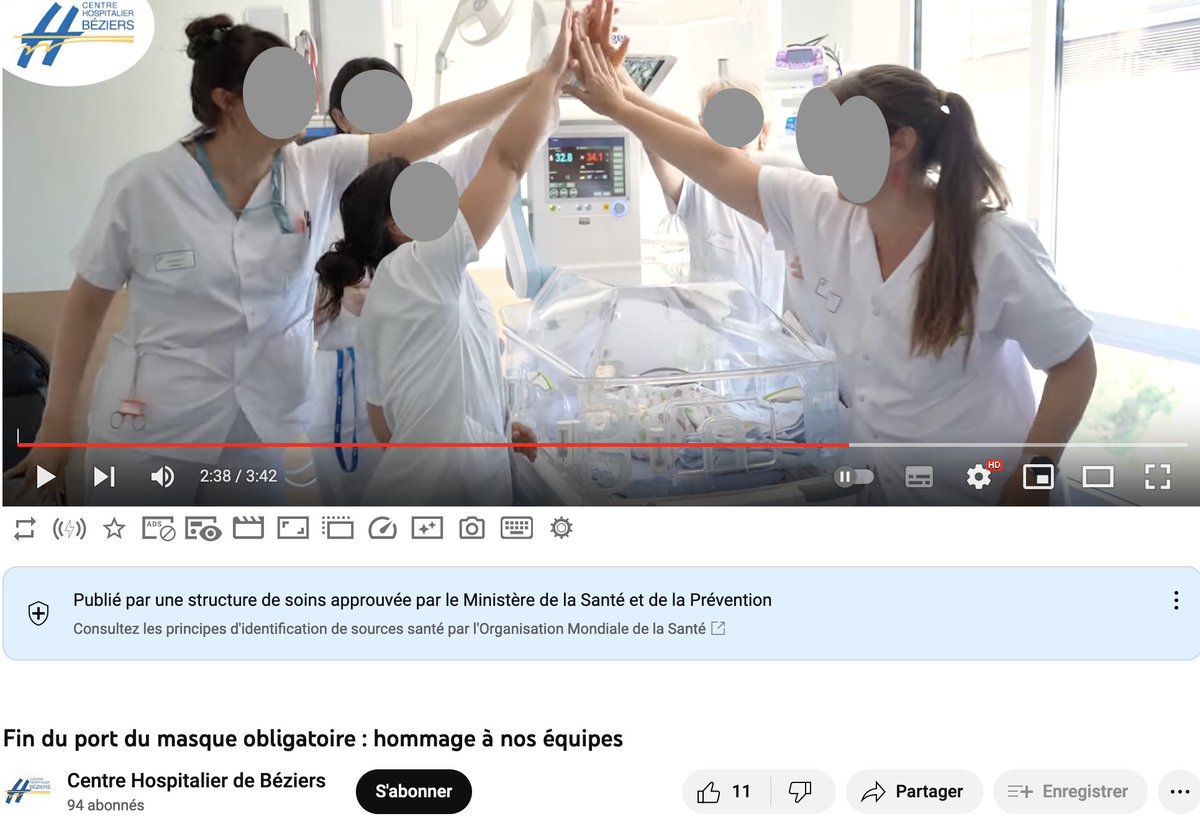Open the HD settings gear menu
Image resolution: width=1200 pixels, height=829 pixels.
point(979,477)
